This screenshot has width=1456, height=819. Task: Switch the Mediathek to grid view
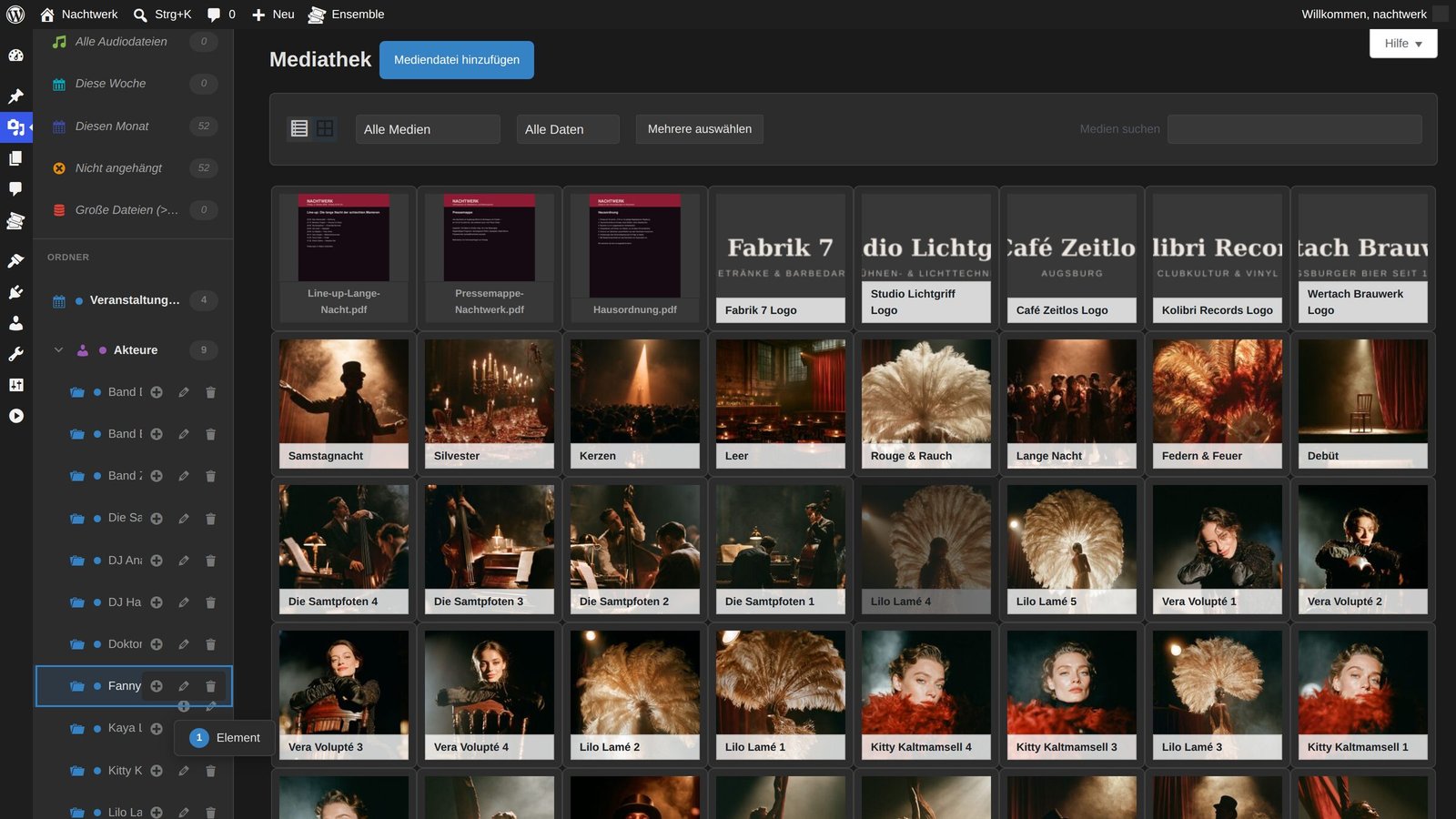(x=325, y=128)
